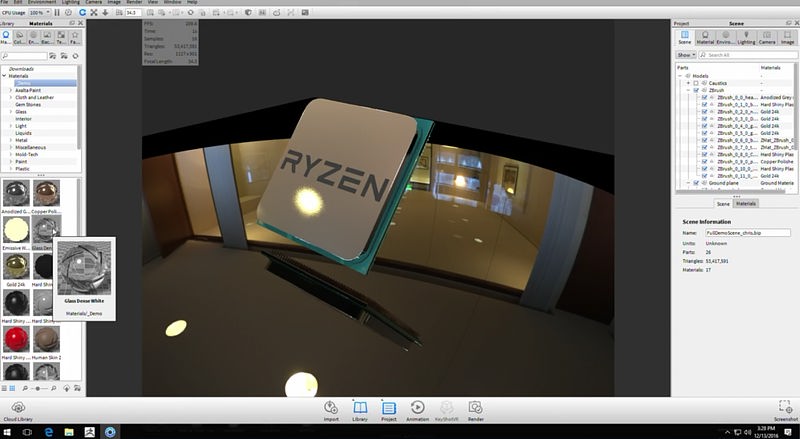Click the Search All field in Scene panel
This screenshot has width=800, height=439.
748,55
